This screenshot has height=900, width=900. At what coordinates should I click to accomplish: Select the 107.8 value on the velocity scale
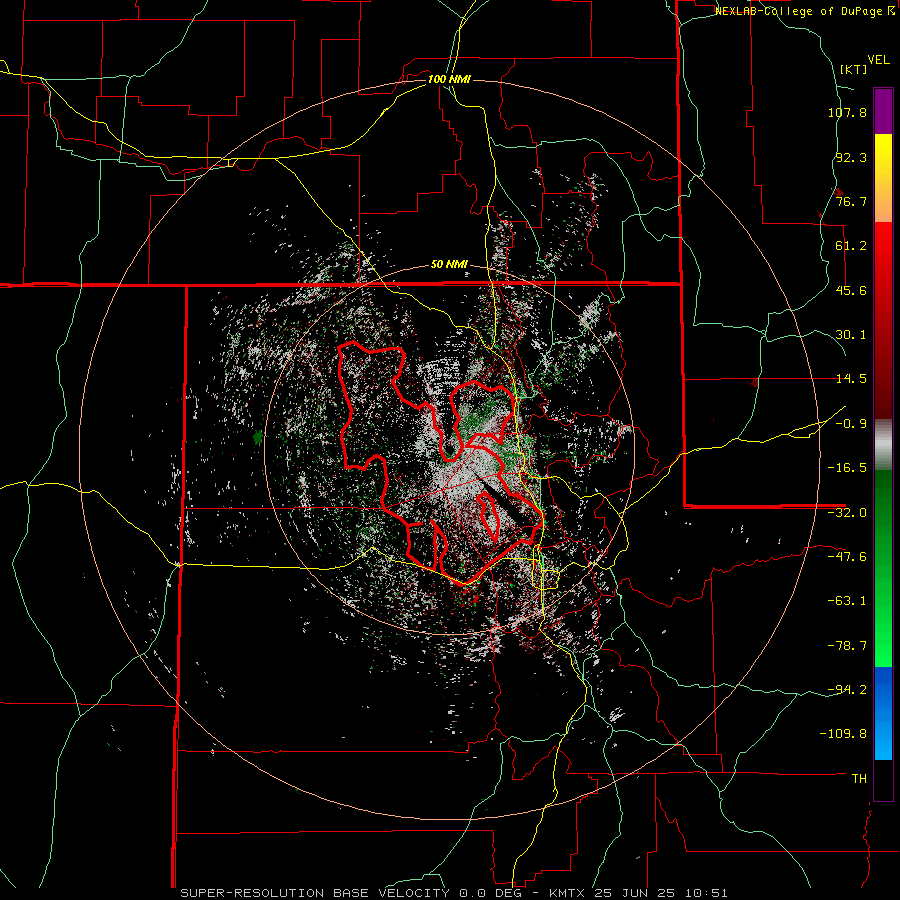click(x=847, y=112)
